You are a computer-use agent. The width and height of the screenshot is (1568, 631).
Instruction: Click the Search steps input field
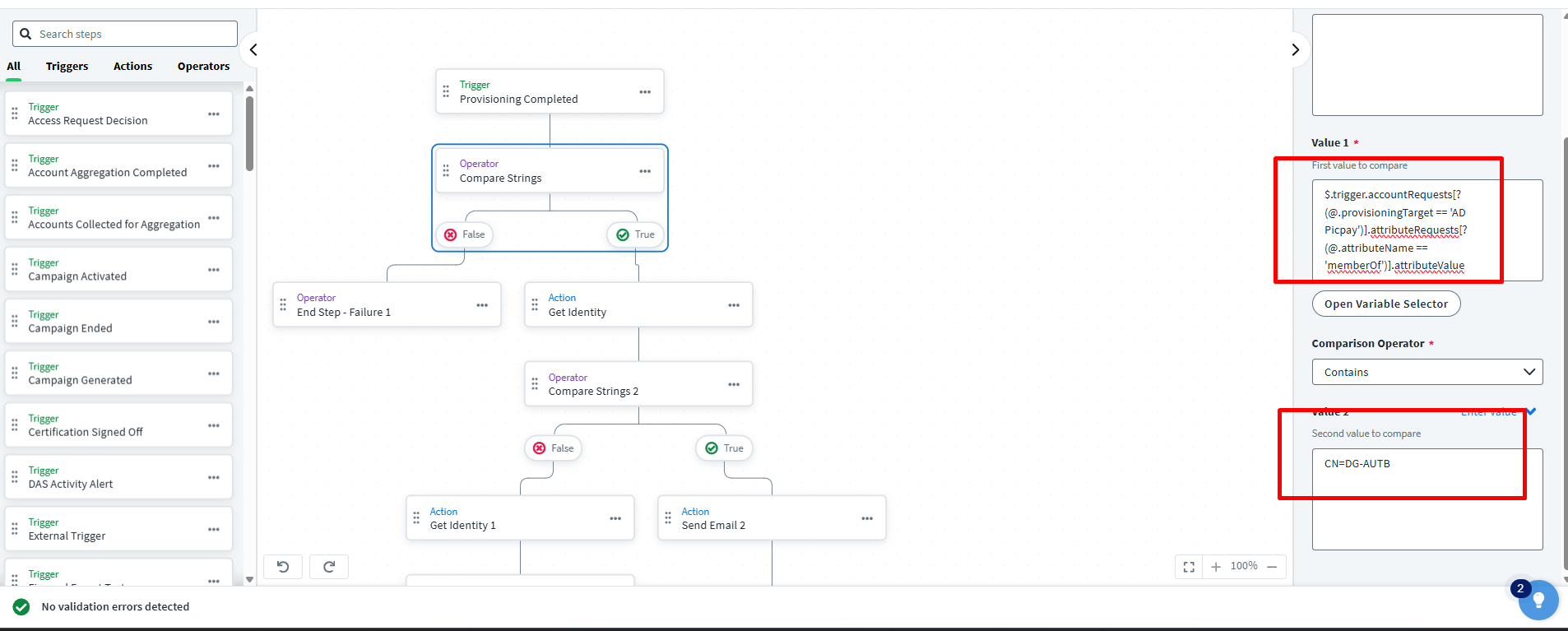[x=132, y=34]
